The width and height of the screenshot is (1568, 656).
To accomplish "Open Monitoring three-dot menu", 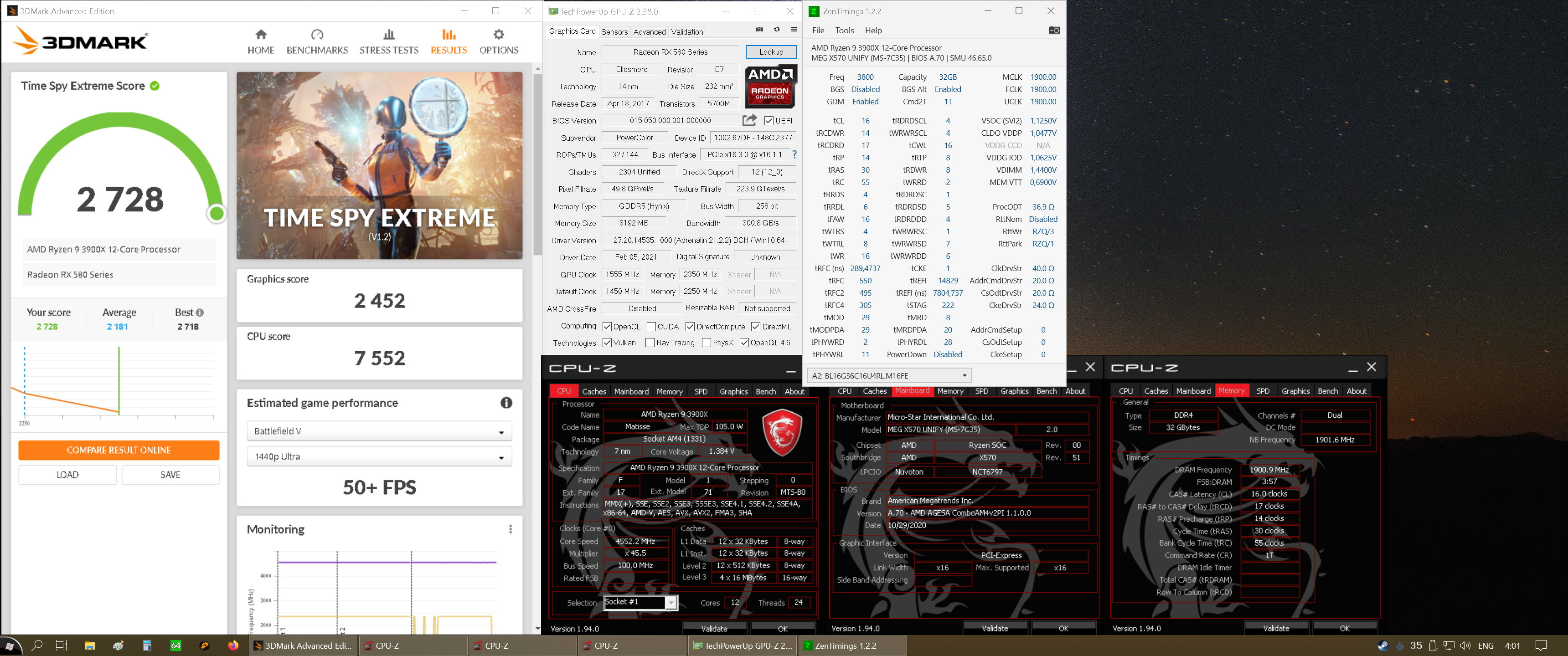I will 510,529.
